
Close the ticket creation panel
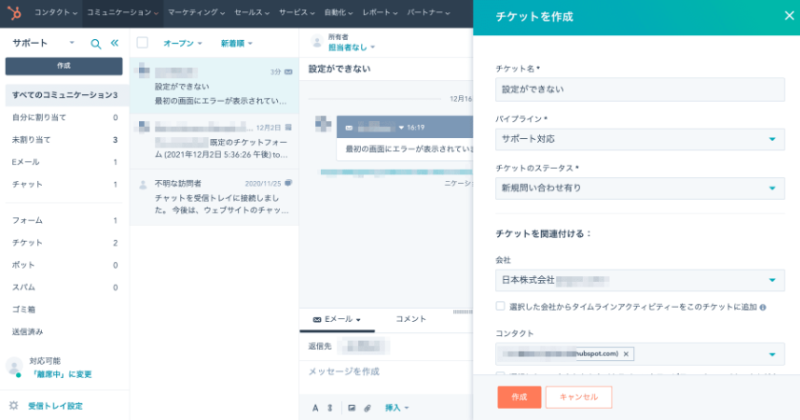coord(789,16)
